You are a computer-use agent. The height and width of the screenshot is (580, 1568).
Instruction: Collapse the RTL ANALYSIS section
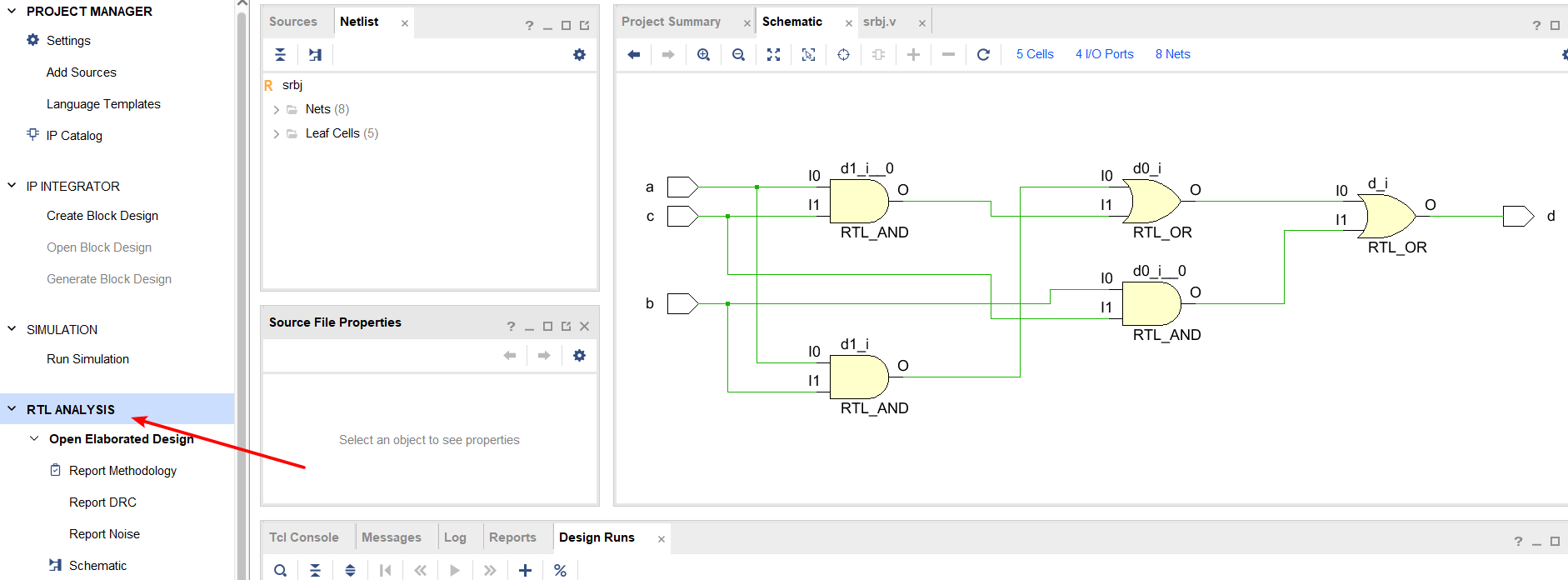click(12, 409)
